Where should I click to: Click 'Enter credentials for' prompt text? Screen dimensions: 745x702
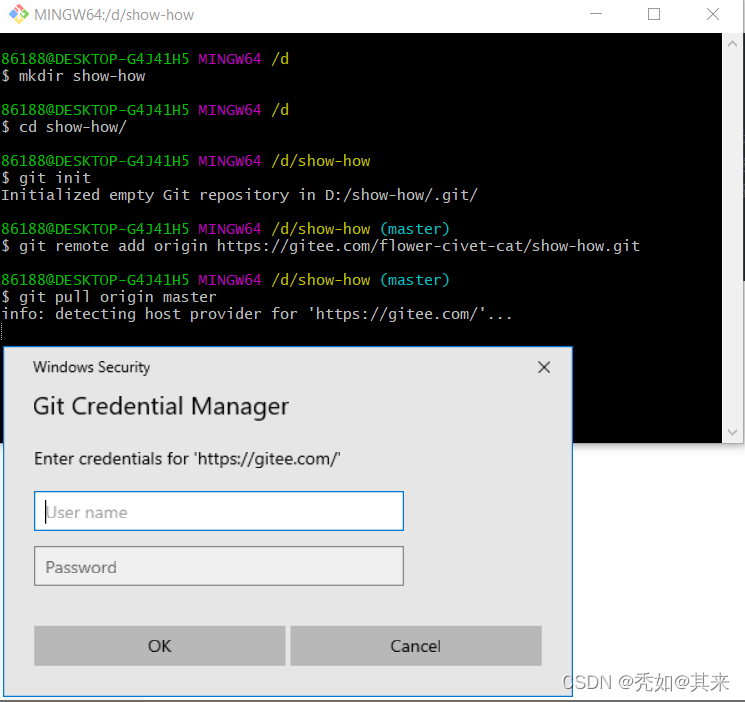point(187,459)
